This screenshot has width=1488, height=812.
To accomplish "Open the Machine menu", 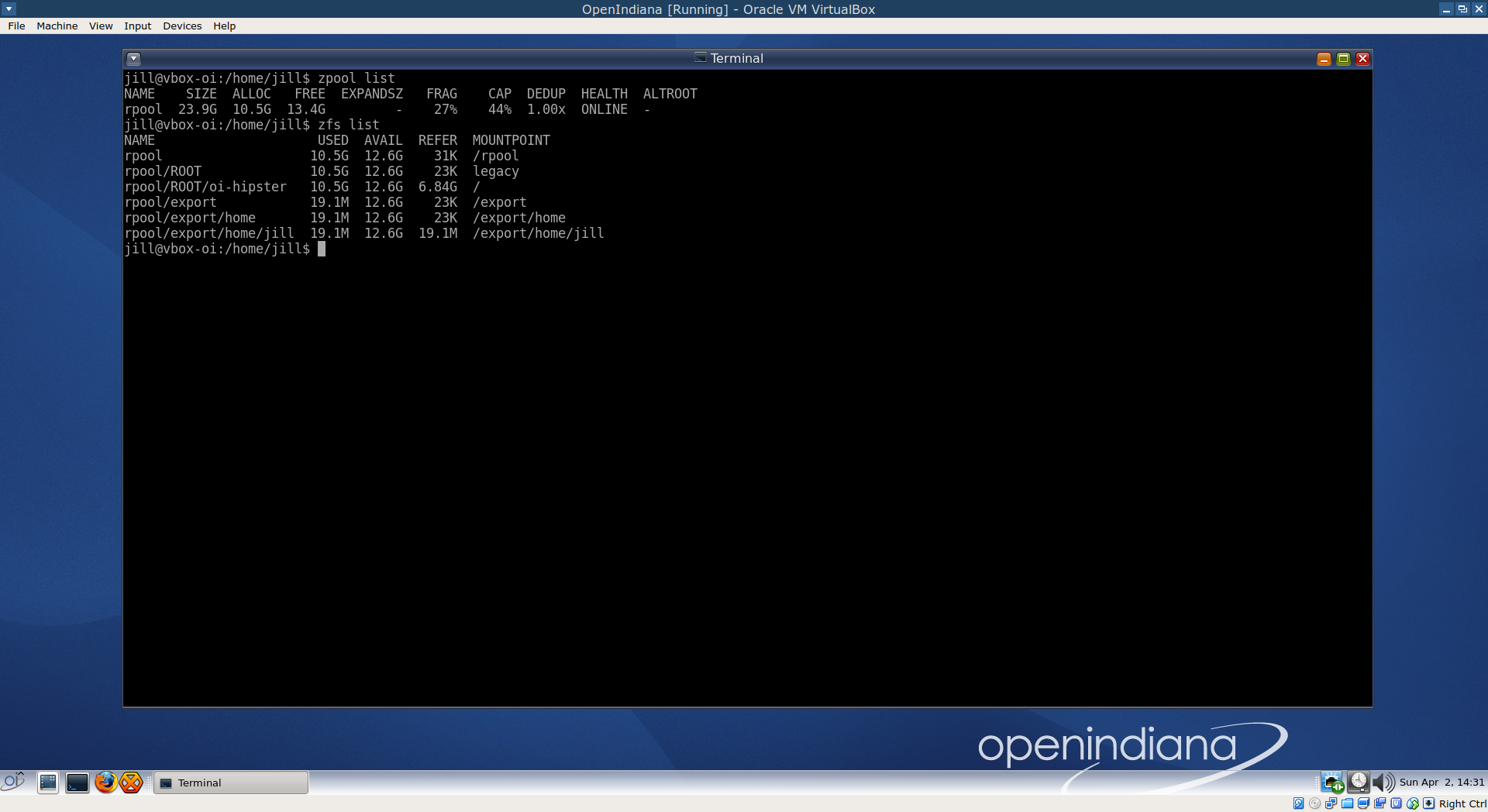I will pyautogui.click(x=57, y=26).
